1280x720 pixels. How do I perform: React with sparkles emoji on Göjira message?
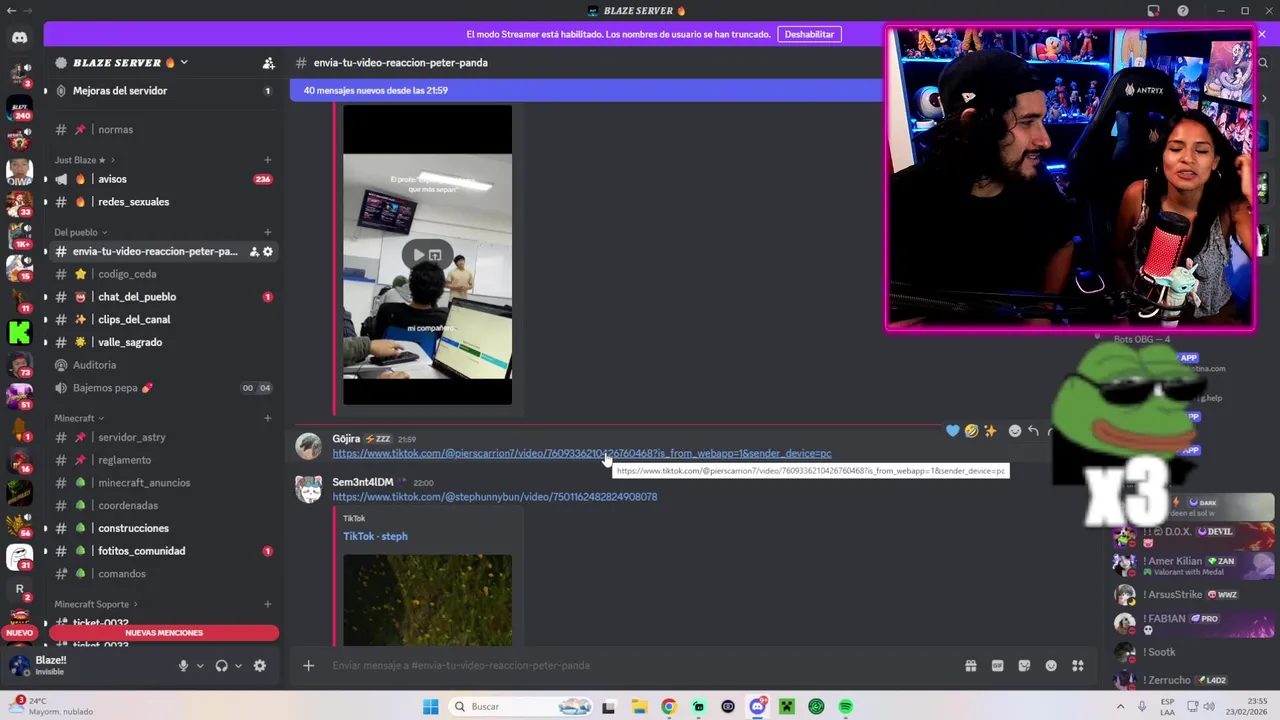(990, 431)
